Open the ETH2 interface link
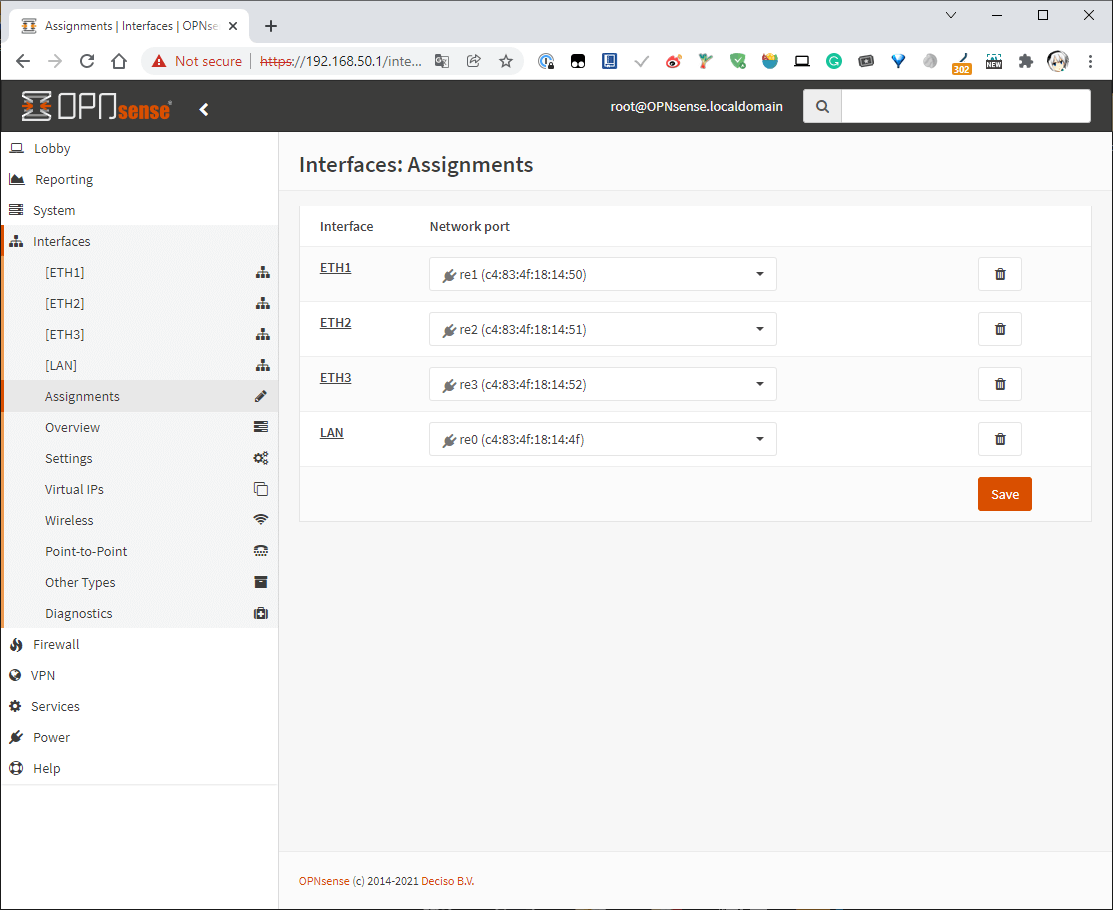This screenshot has height=910, width=1113. (x=335, y=323)
